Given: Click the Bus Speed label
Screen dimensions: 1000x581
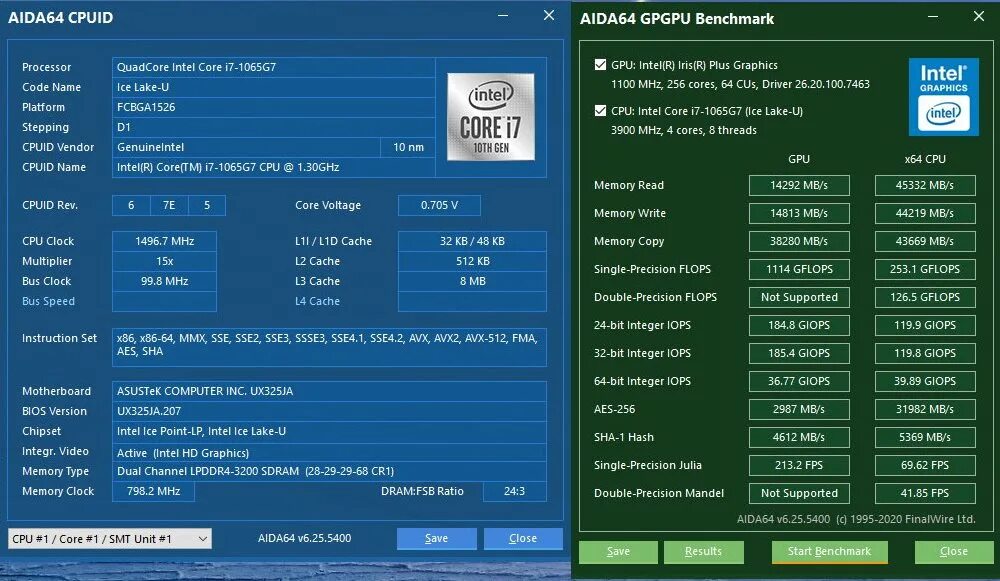Looking at the screenshot, I should click(48, 301).
